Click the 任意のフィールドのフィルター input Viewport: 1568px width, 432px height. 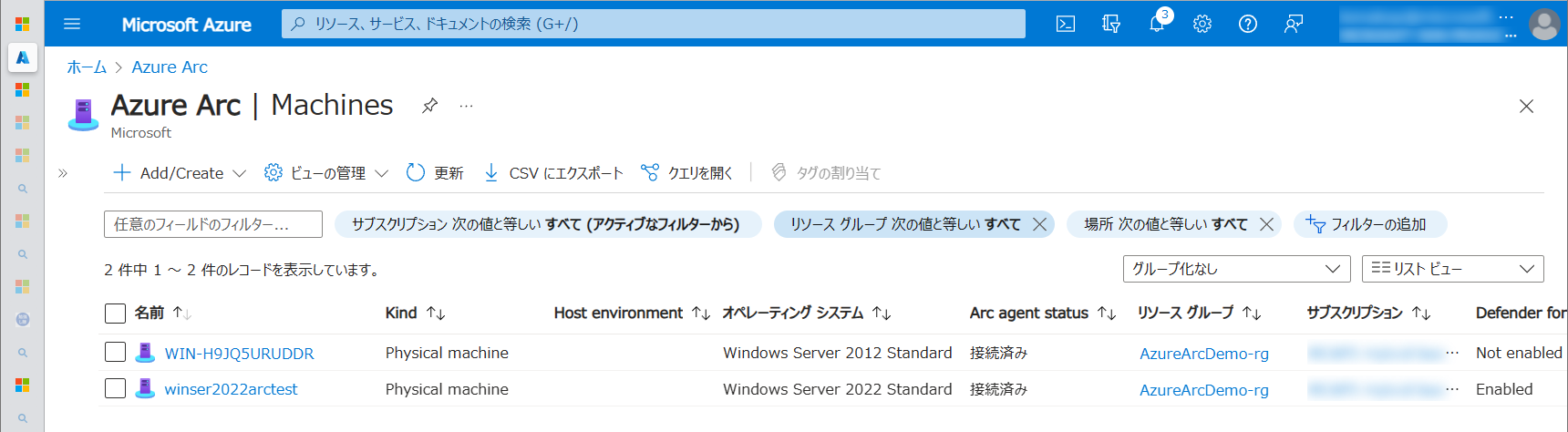click(x=213, y=224)
